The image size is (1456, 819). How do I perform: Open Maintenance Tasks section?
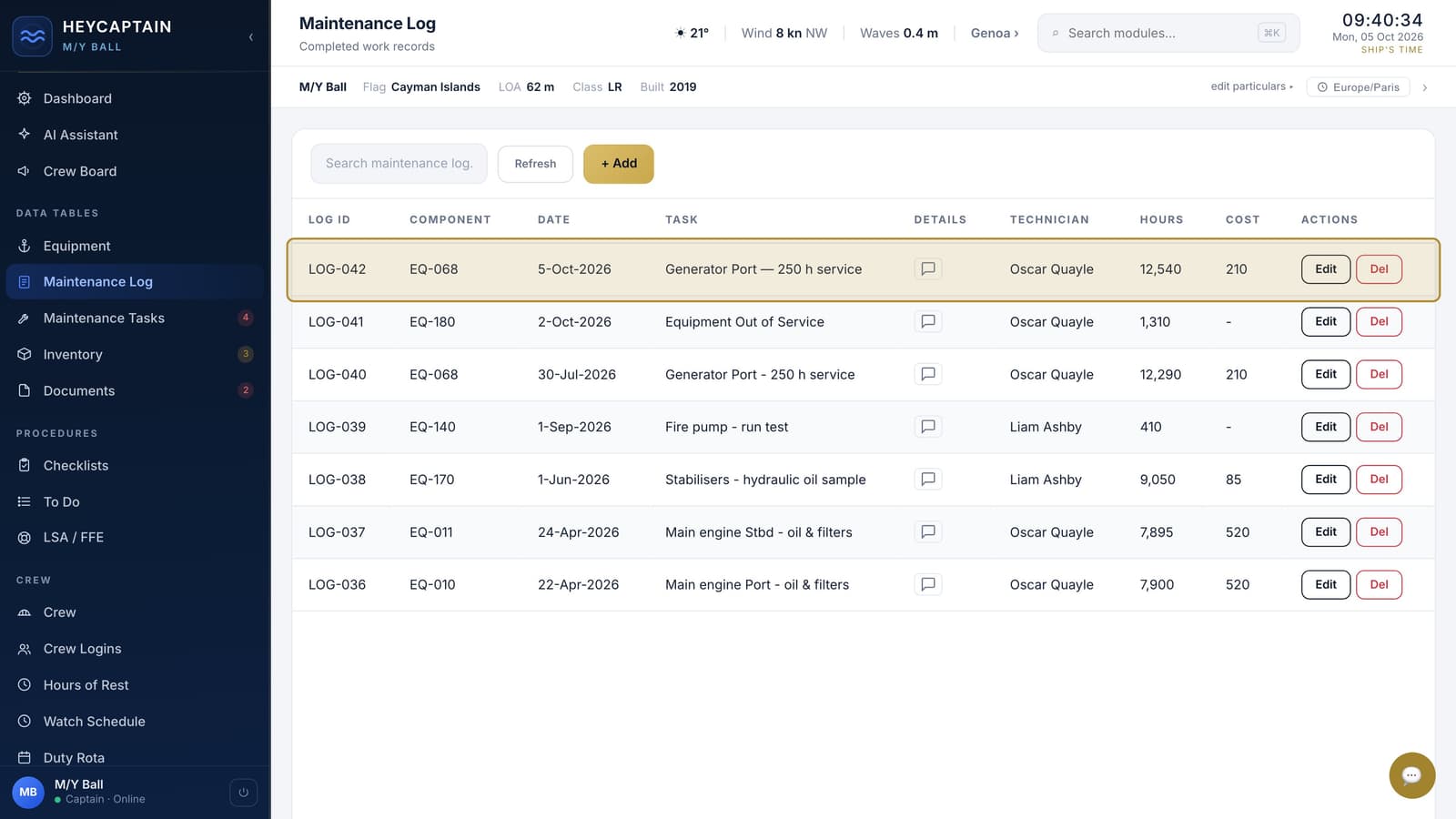tap(135, 318)
